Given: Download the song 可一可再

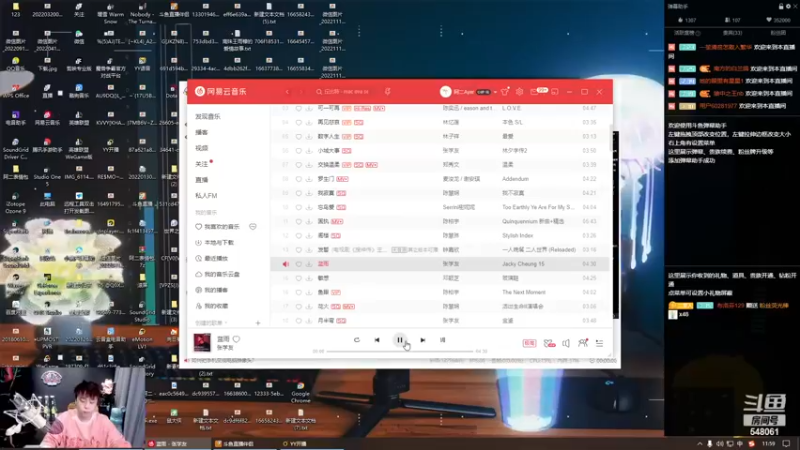Looking at the screenshot, I should point(309,108).
